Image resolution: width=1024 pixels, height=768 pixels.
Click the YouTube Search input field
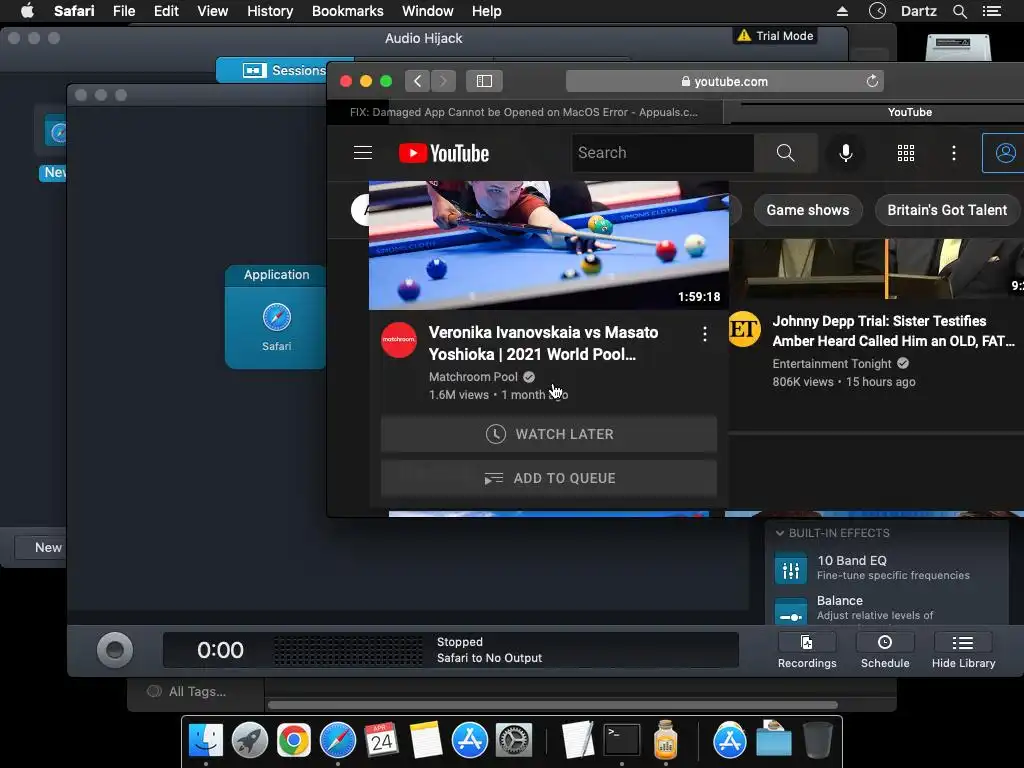tap(663, 153)
